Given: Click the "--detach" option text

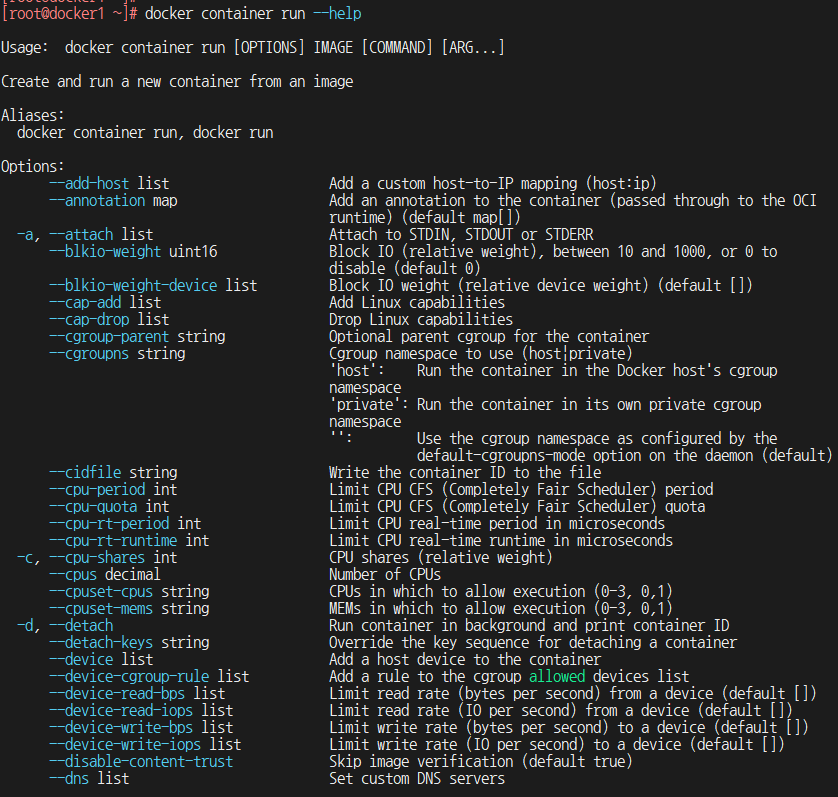Looking at the screenshot, I should (81, 625).
